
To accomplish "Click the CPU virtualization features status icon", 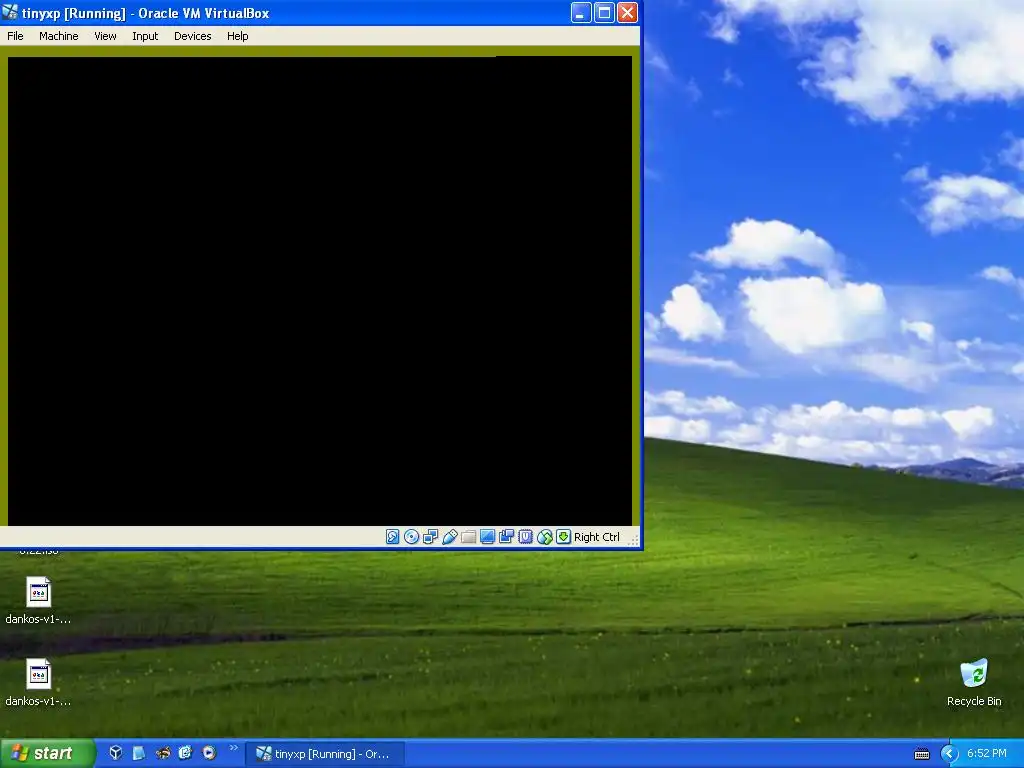I will click(x=525, y=537).
